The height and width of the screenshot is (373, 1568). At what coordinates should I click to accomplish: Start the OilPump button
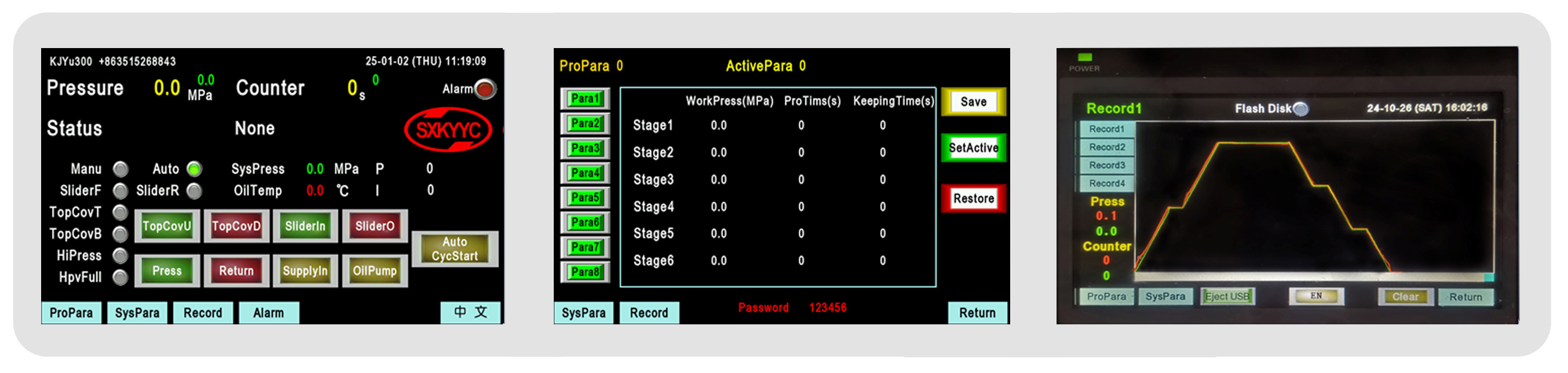pyautogui.click(x=374, y=271)
